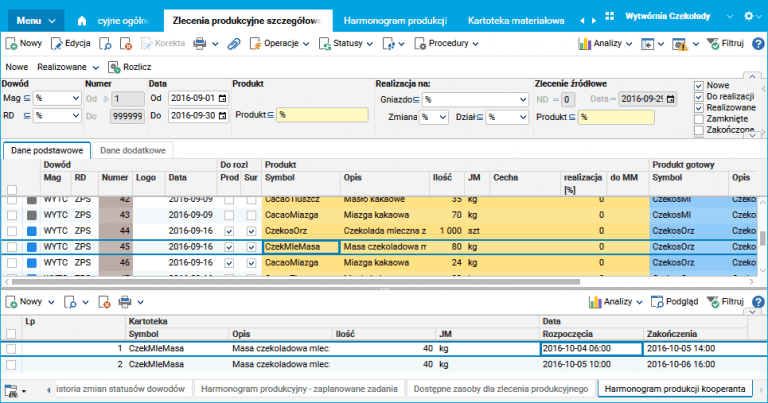Select the checkbox for schedule line 1
Viewport: 768px width, 403px height.
pos(11,349)
